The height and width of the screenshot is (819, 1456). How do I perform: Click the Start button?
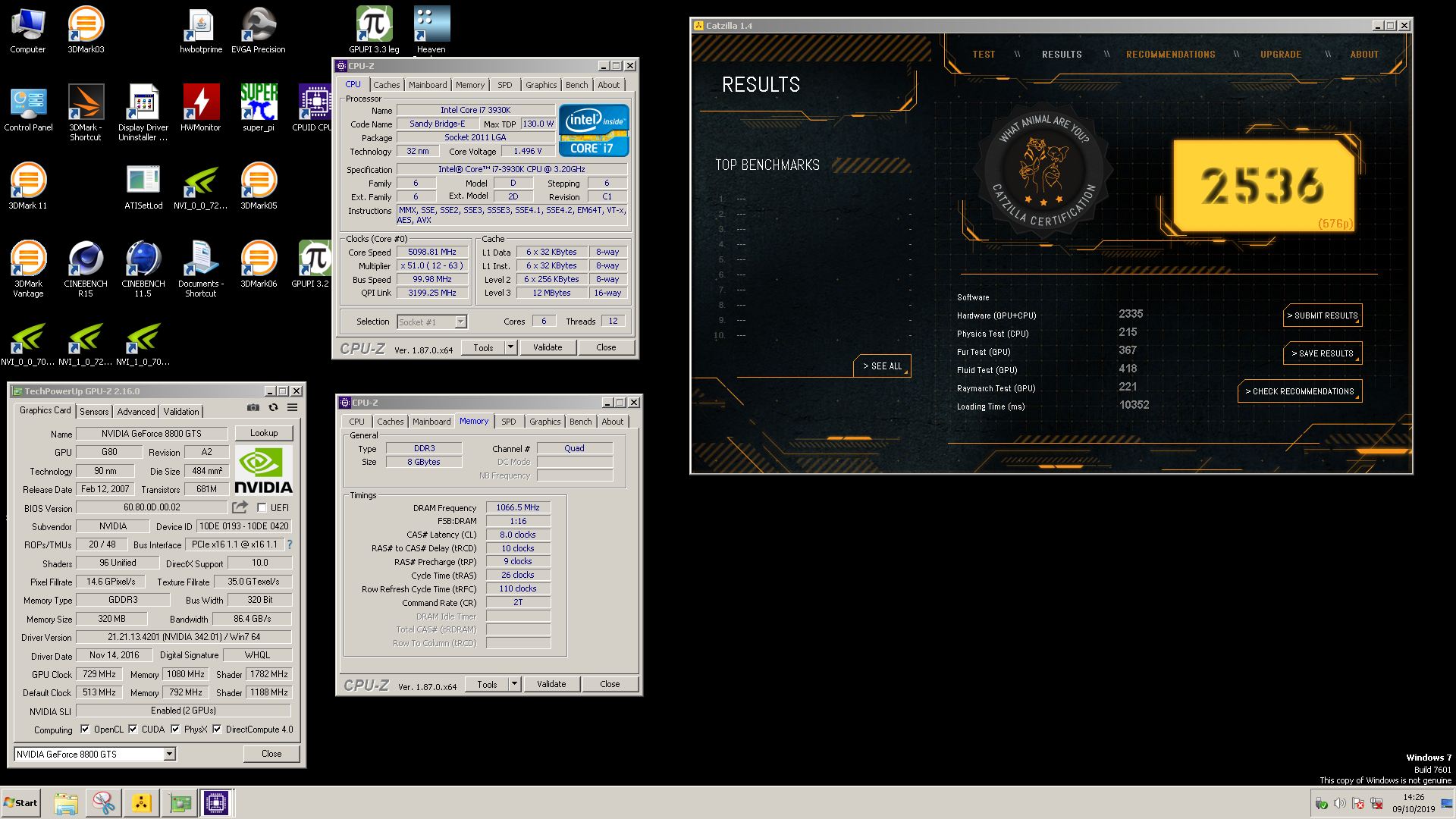[20, 803]
